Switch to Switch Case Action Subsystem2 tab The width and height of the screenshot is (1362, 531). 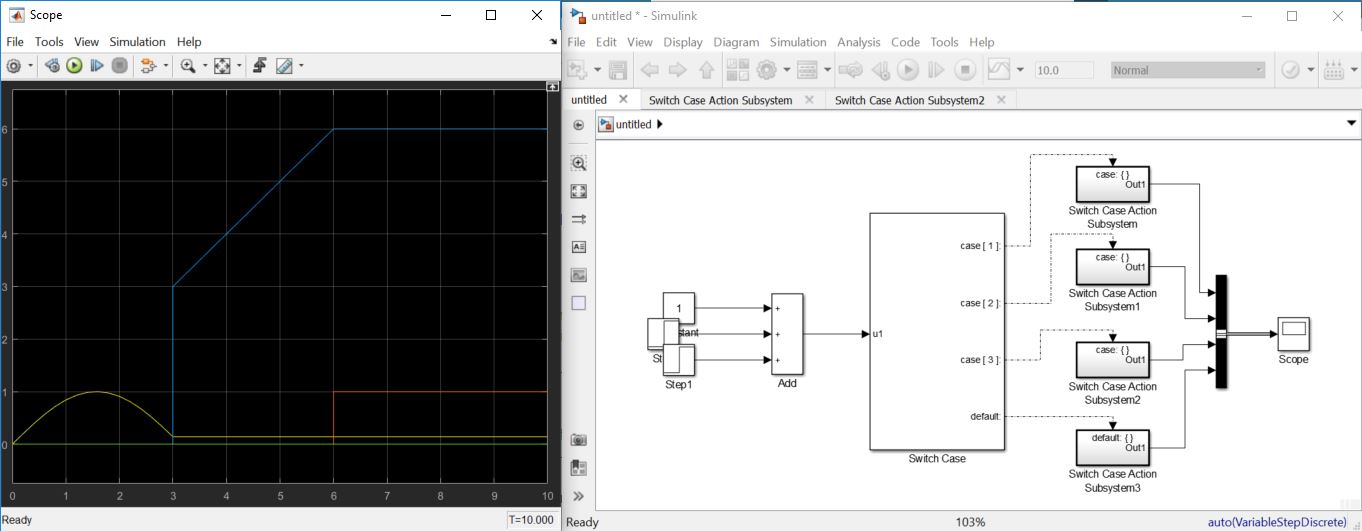click(x=909, y=100)
